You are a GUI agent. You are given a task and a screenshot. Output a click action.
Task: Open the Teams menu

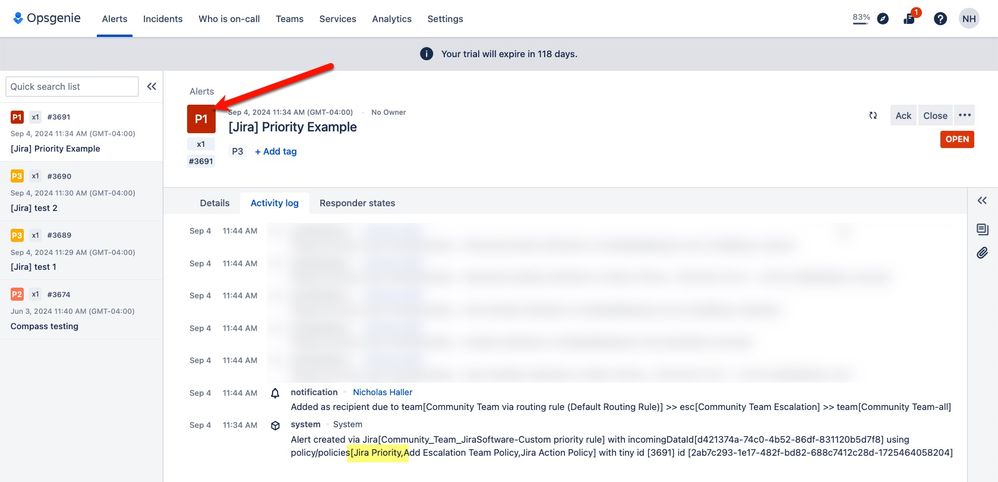(290, 19)
